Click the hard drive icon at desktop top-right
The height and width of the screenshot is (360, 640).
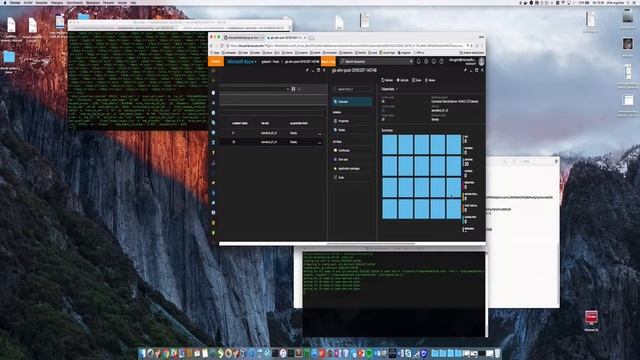tap(628, 16)
